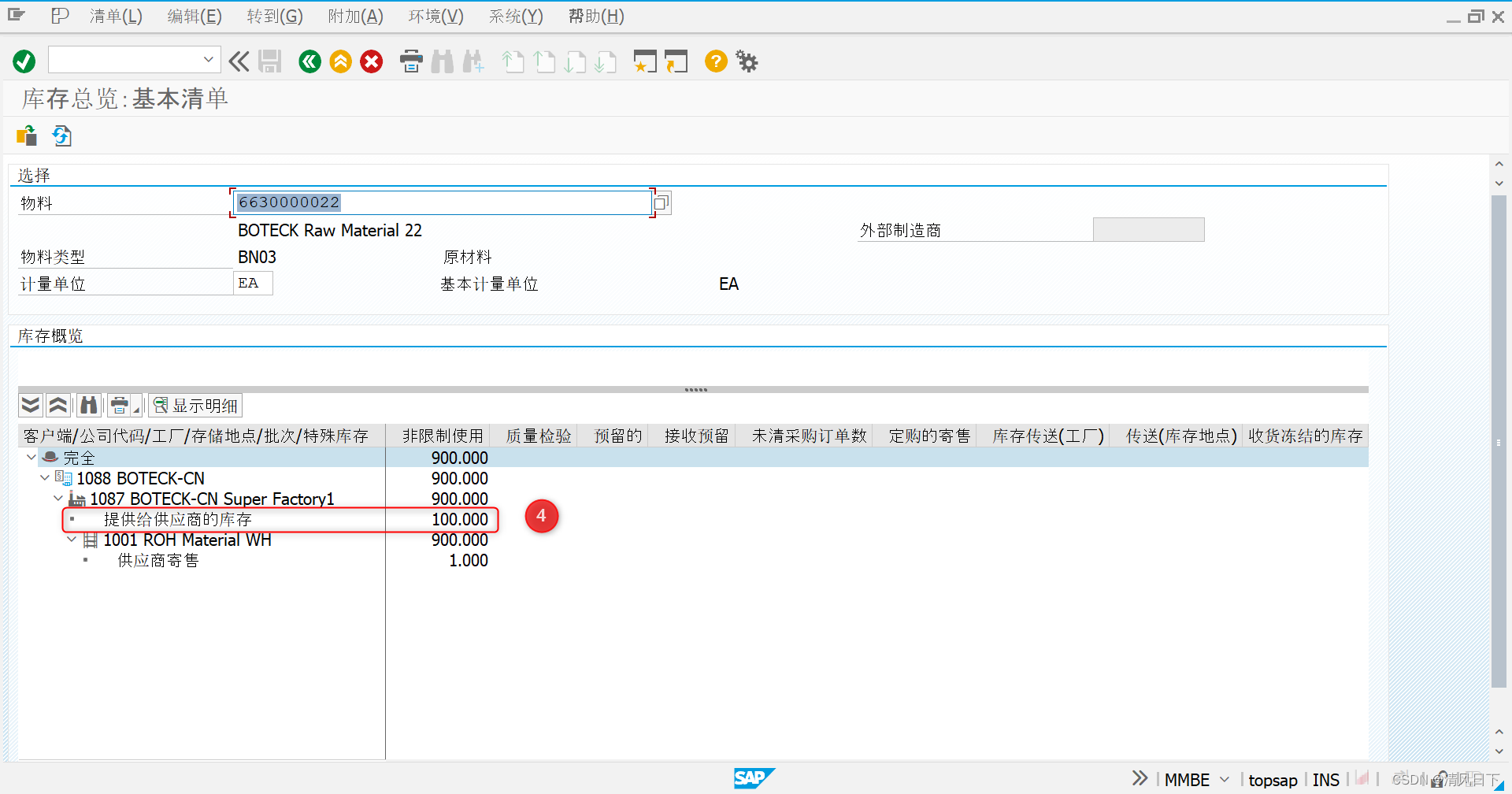Click the Save diskette icon

coord(270,61)
